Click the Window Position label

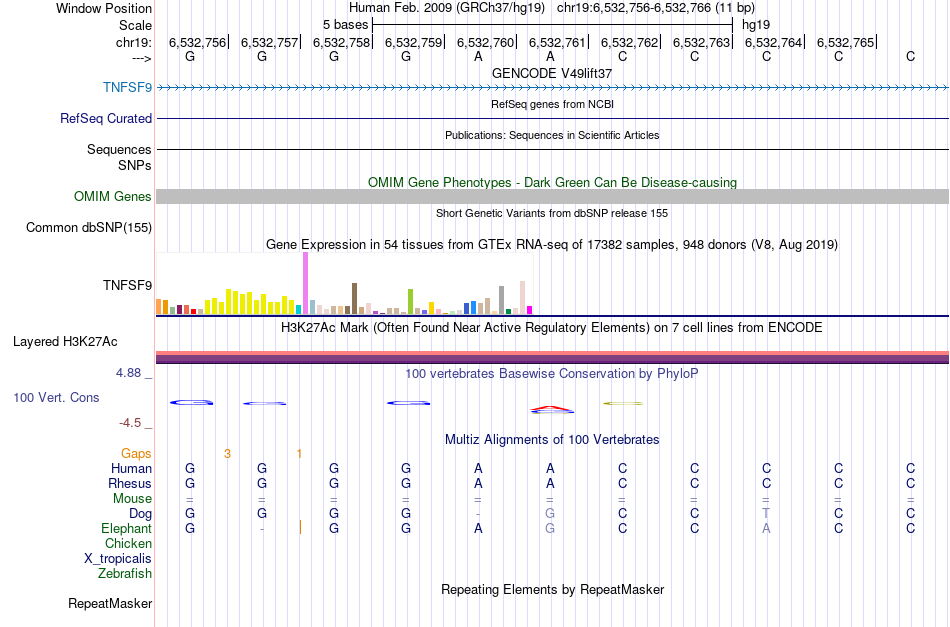click(104, 8)
